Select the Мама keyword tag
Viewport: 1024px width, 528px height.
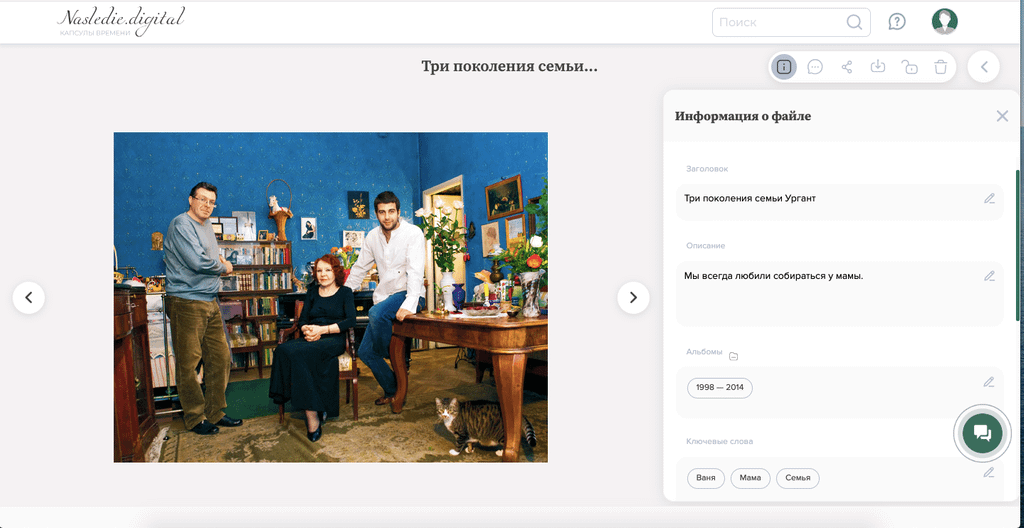tap(750, 478)
